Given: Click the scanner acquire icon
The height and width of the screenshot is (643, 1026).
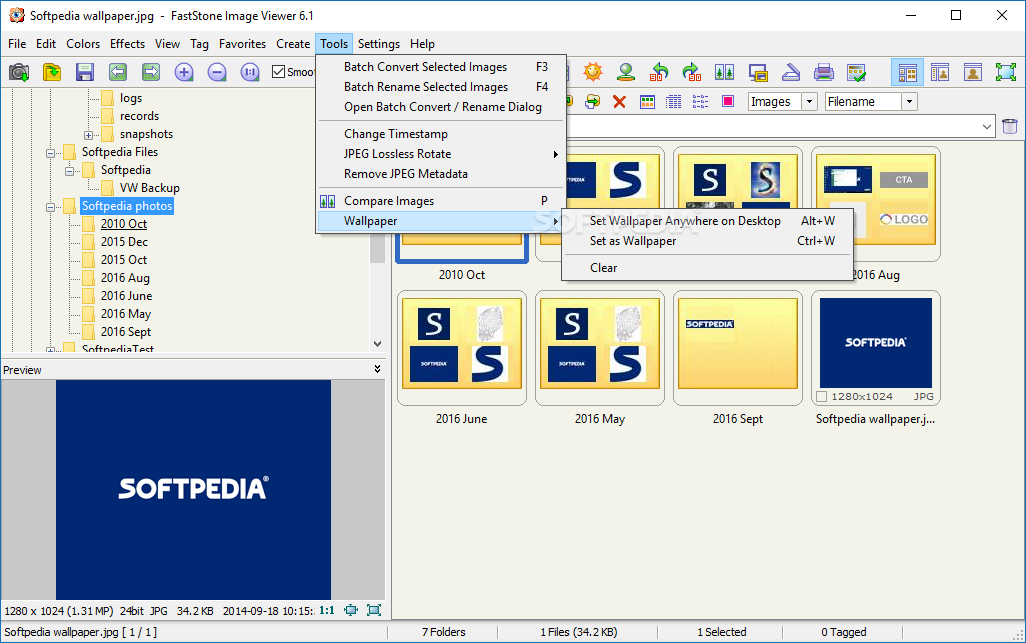Looking at the screenshot, I should tap(790, 72).
